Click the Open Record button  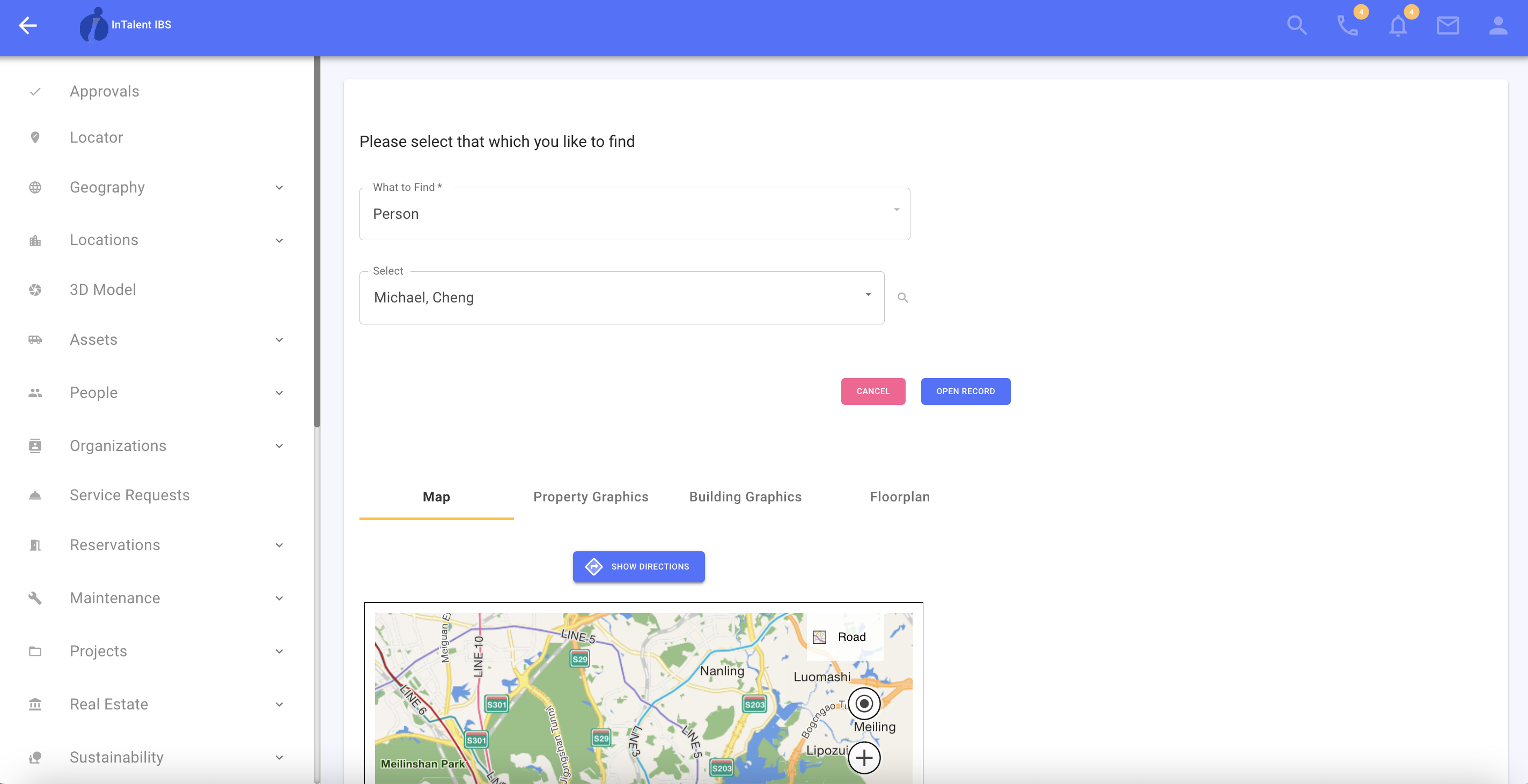(x=965, y=391)
